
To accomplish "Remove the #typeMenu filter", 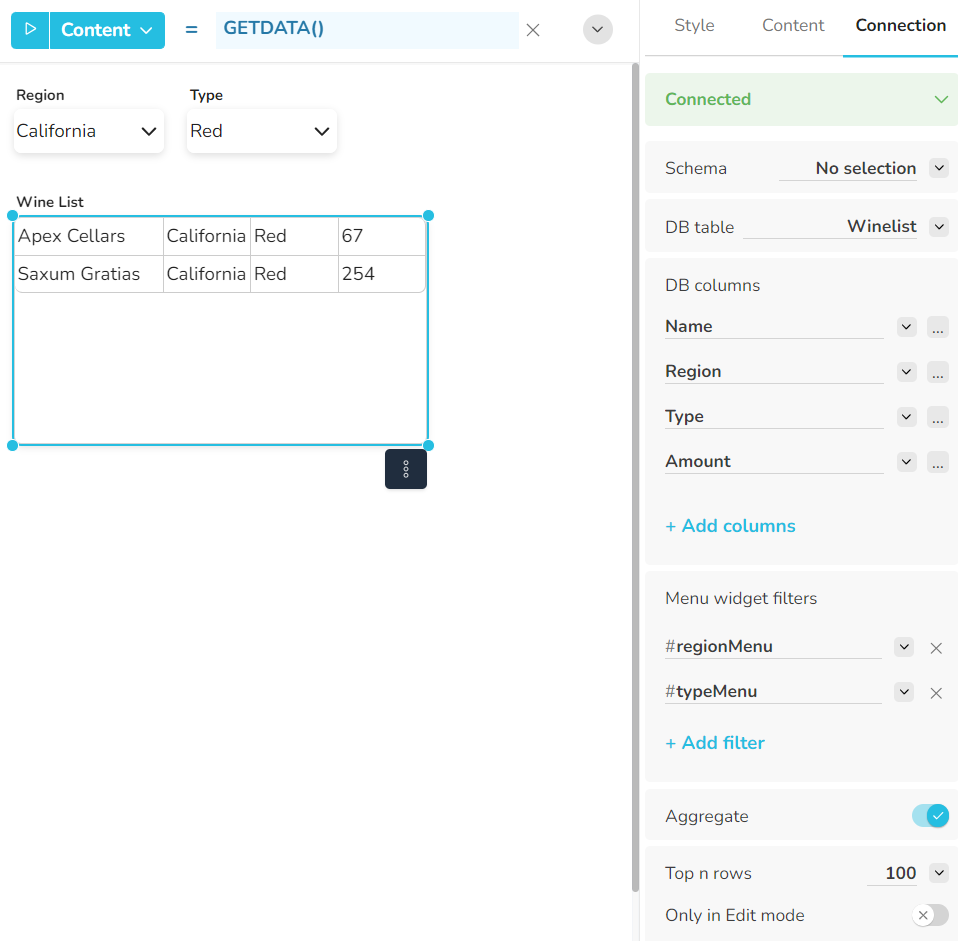I will point(936,693).
